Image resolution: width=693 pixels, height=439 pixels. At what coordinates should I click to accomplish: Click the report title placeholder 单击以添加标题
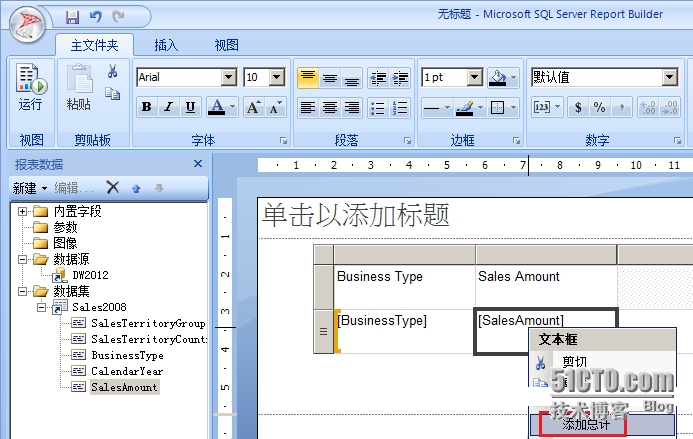(356, 216)
